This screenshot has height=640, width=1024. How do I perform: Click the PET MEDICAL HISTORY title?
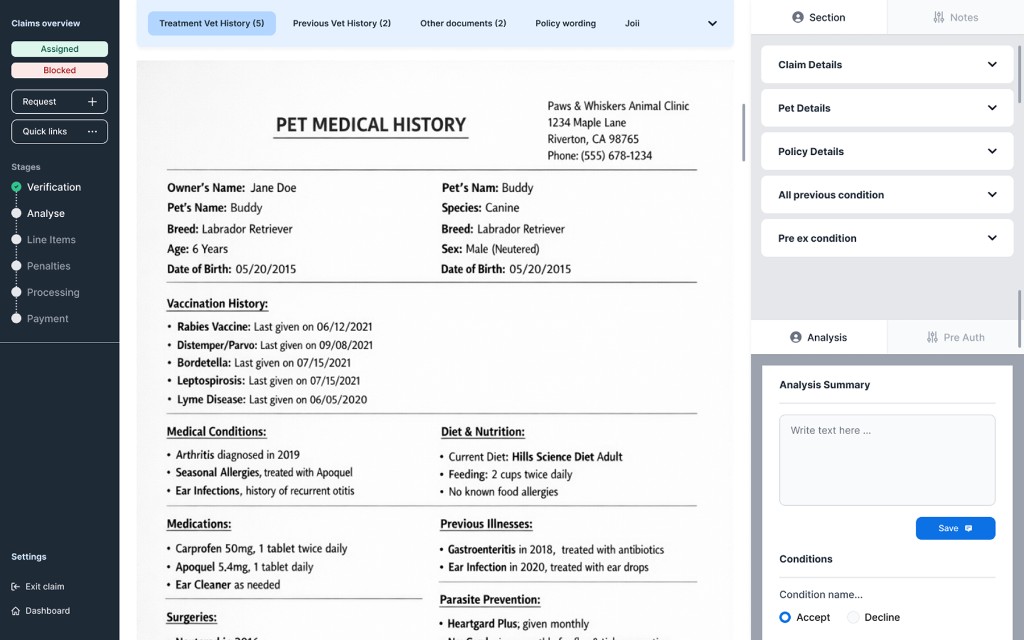click(x=370, y=125)
